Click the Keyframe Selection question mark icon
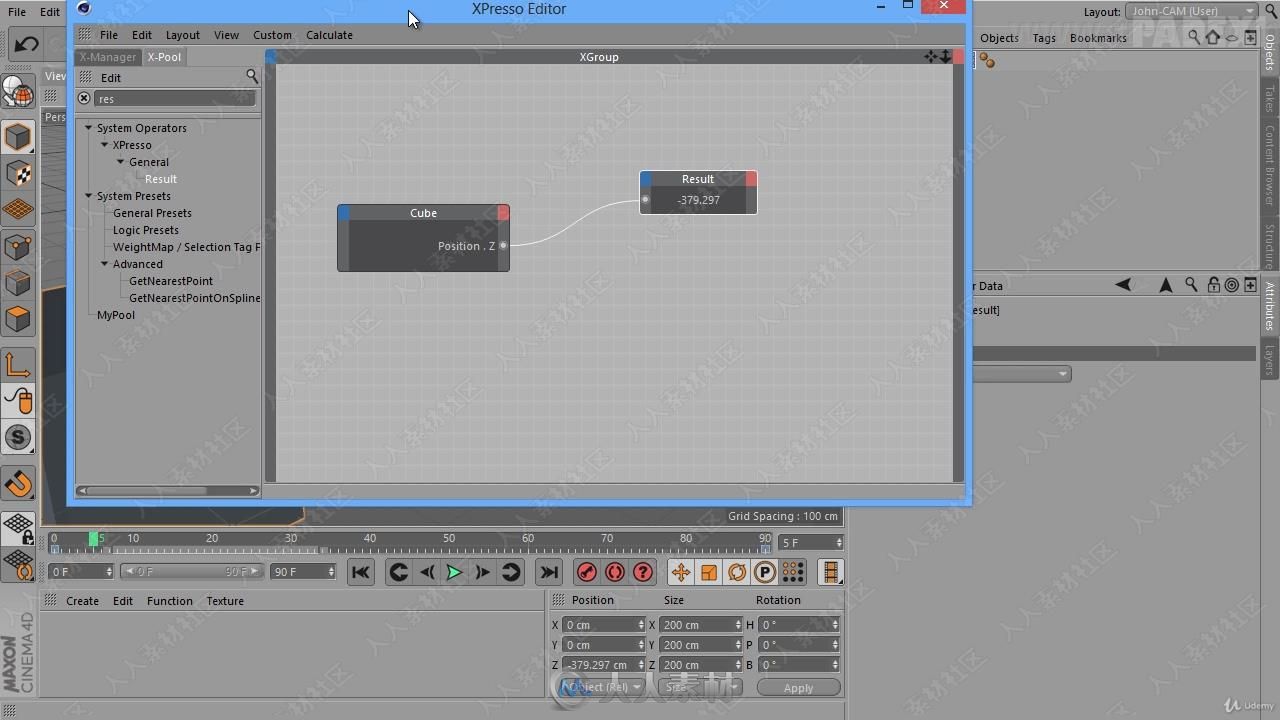 (x=643, y=572)
